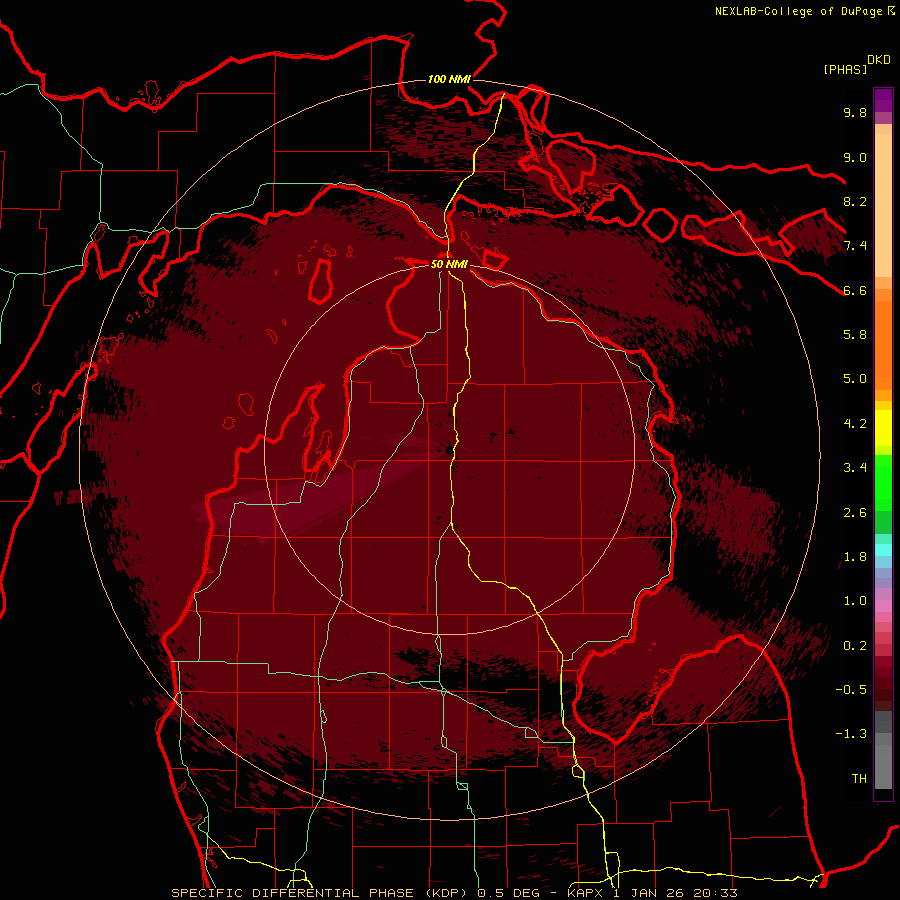Click the 50 NMI range ring label
900x900 pixels.
(x=449, y=264)
